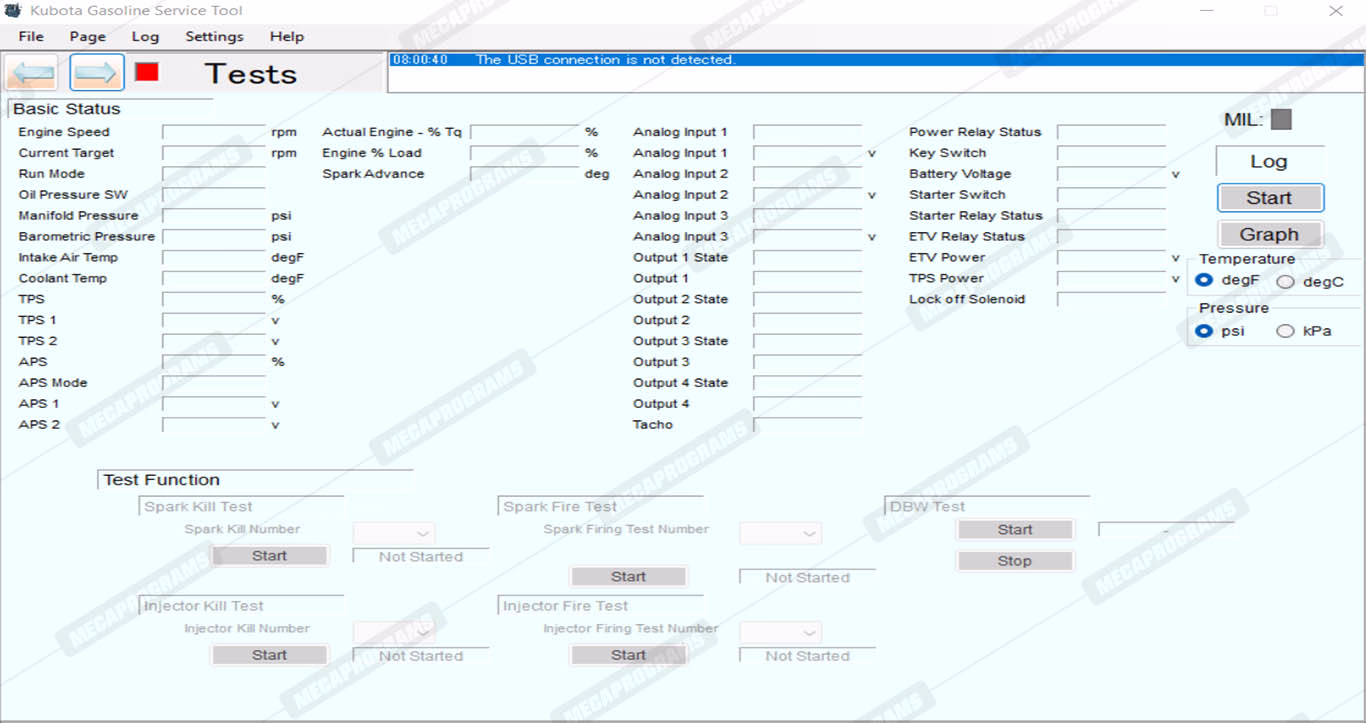Click the red stop square icon
This screenshot has width=1366, height=723.
147,72
